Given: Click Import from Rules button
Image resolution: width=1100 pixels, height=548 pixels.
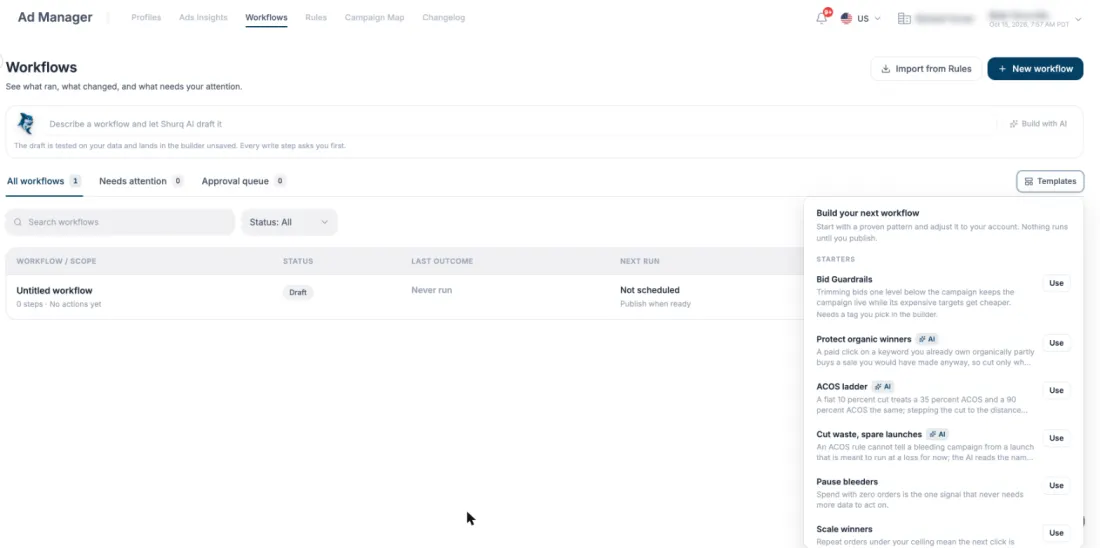Looking at the screenshot, I should pos(926,69).
